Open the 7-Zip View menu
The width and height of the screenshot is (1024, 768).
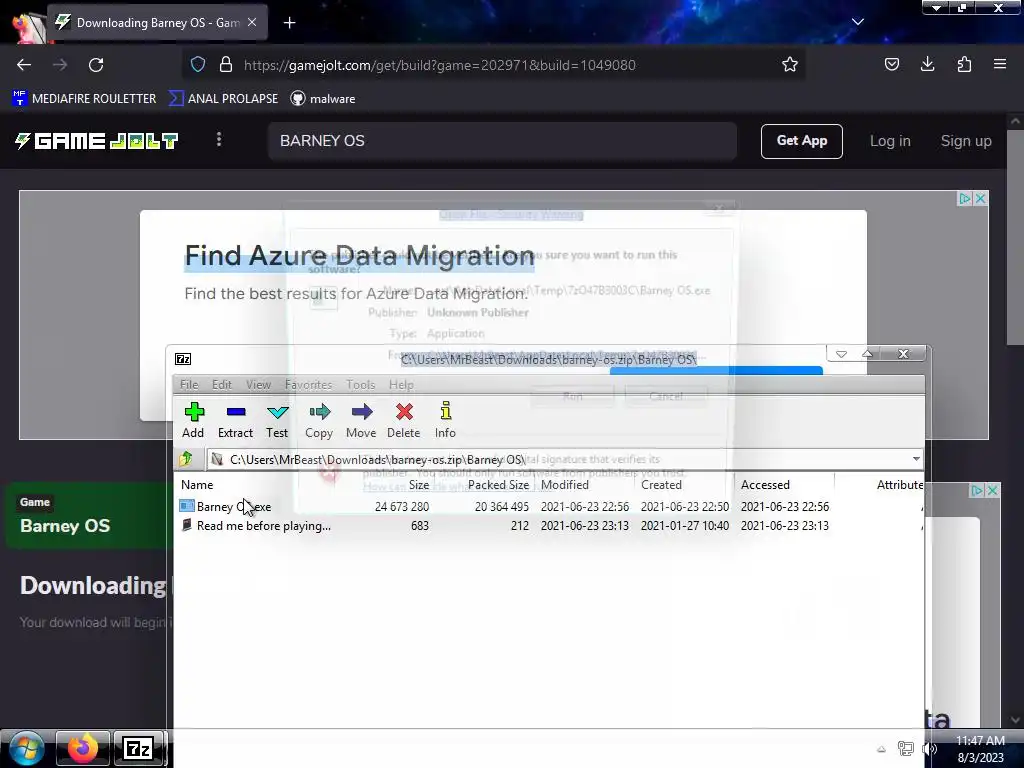click(258, 385)
